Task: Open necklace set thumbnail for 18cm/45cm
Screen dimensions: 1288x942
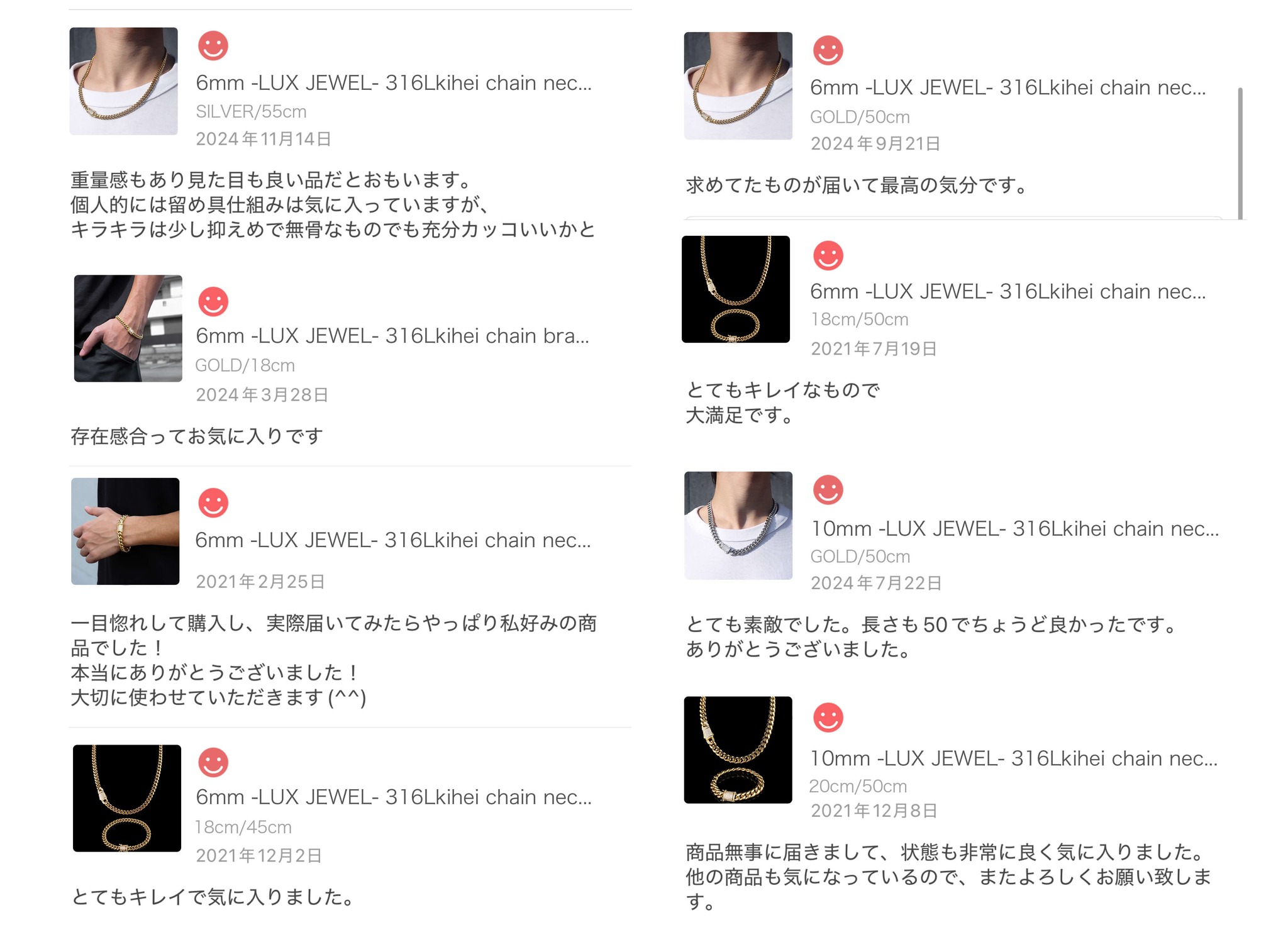Action: point(127,799)
